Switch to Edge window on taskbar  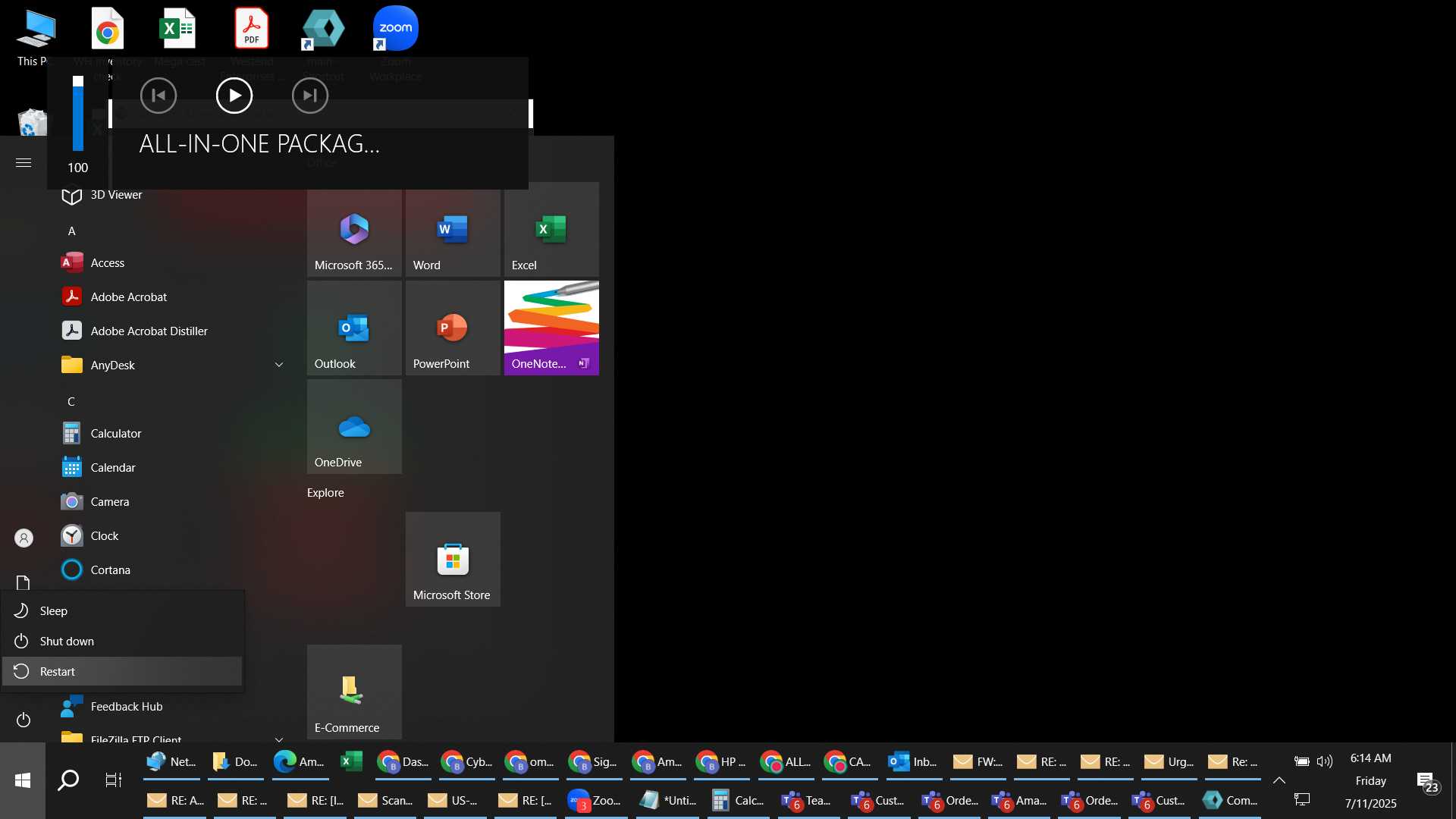[300, 762]
